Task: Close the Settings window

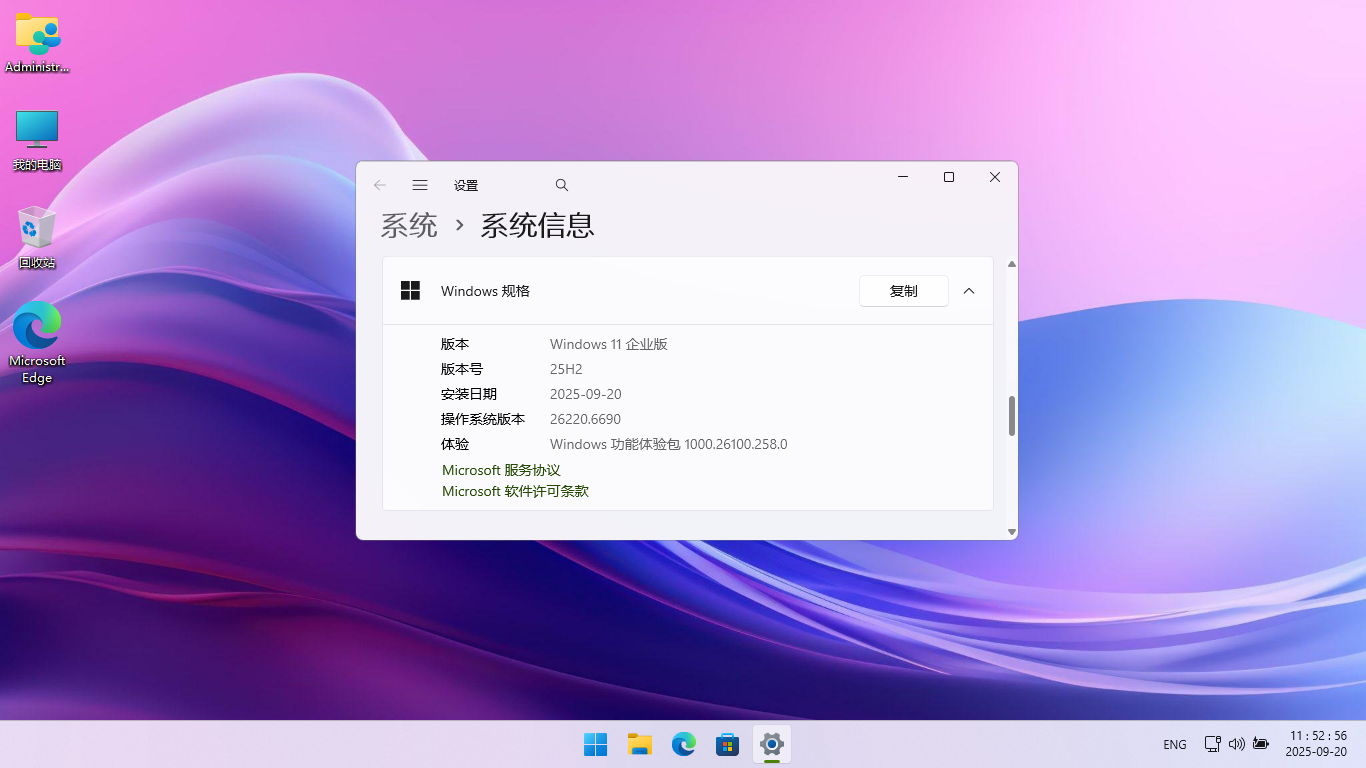Action: tap(995, 177)
